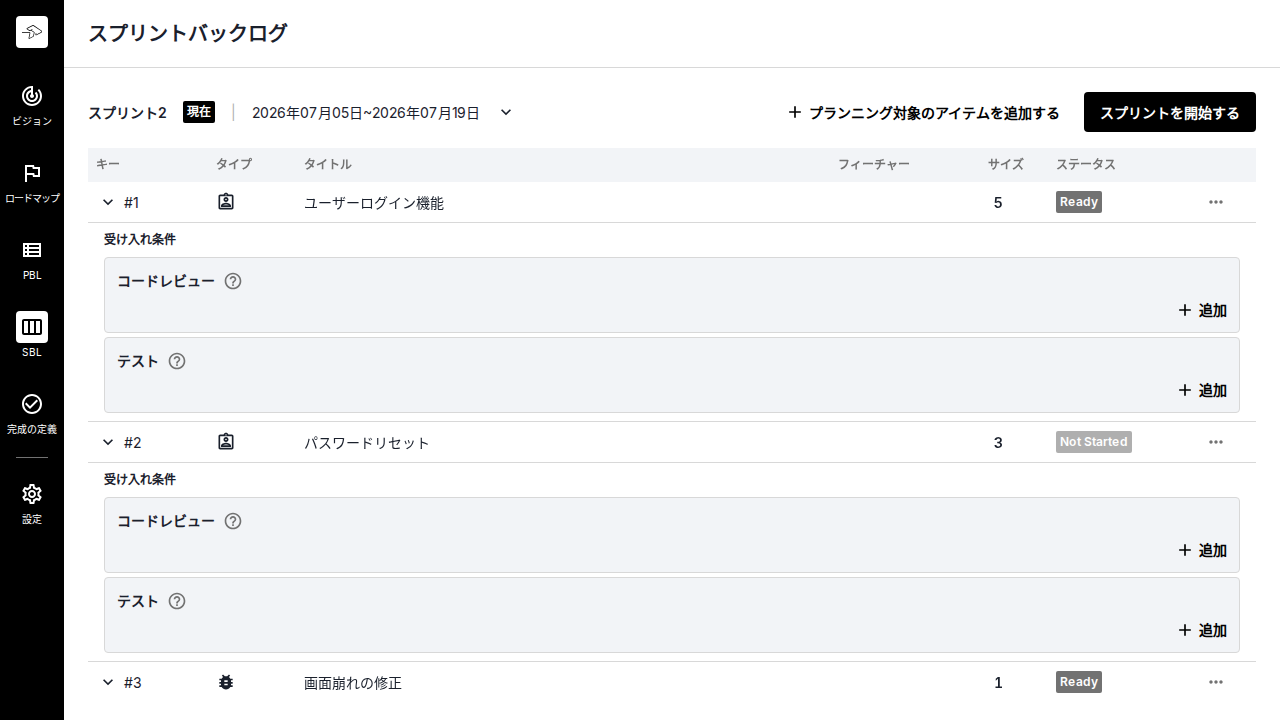Click the 受け入れ条件 label under #1
This screenshot has width=1280, height=720.
pyautogui.click(x=140, y=240)
